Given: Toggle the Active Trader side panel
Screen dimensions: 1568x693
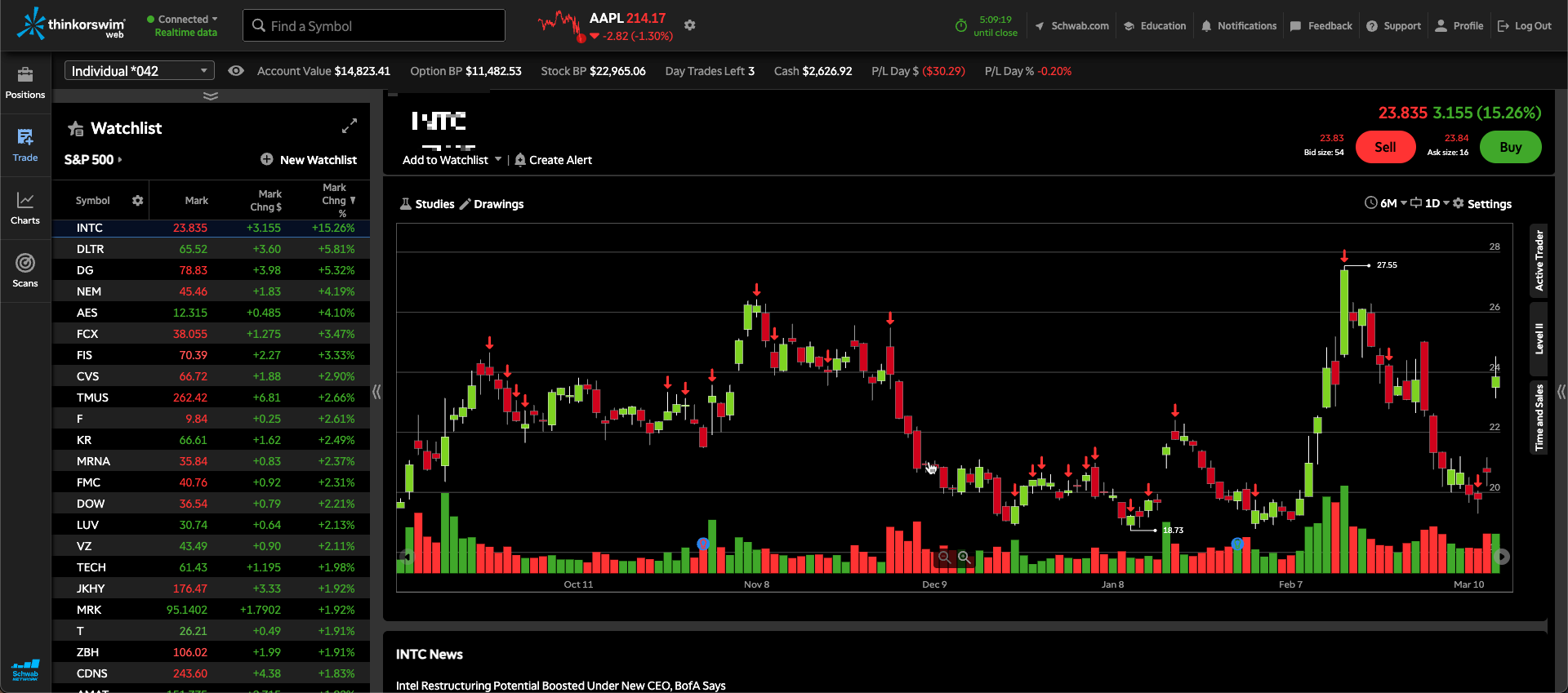Looking at the screenshot, I should tap(1539, 260).
